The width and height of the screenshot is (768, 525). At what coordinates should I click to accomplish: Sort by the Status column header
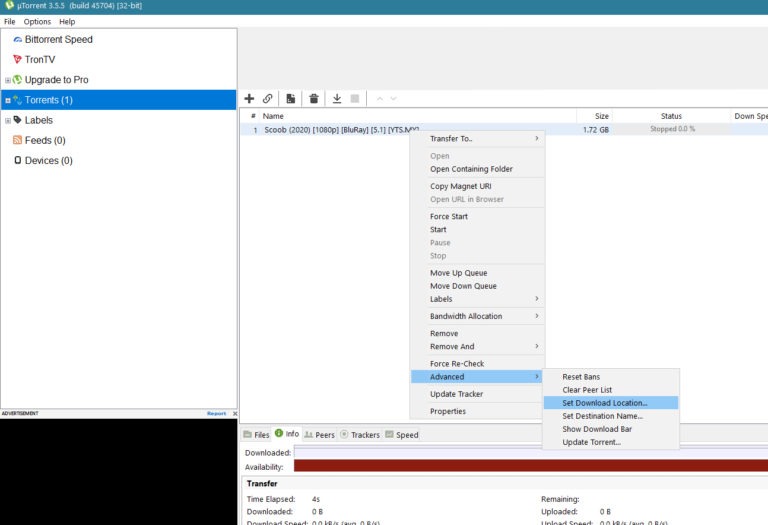click(x=671, y=116)
